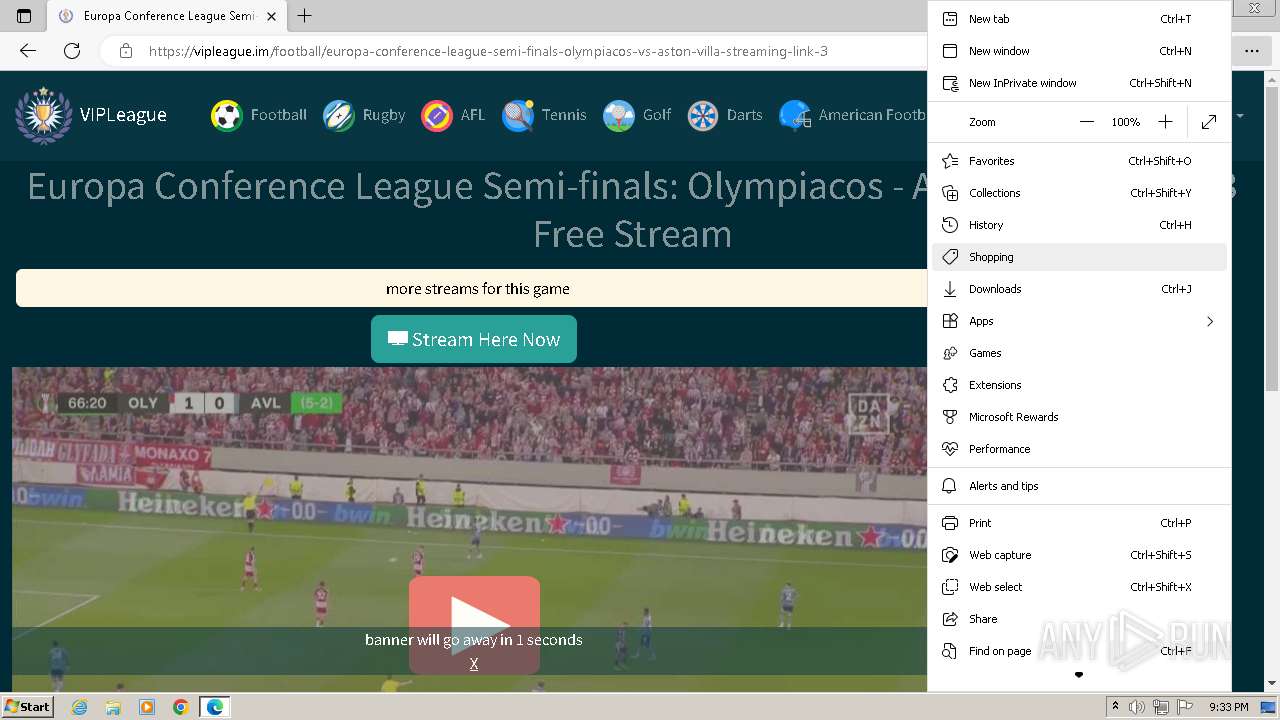Zoom in with the plus button
Screen dimensions: 1280x720
point(1165,122)
